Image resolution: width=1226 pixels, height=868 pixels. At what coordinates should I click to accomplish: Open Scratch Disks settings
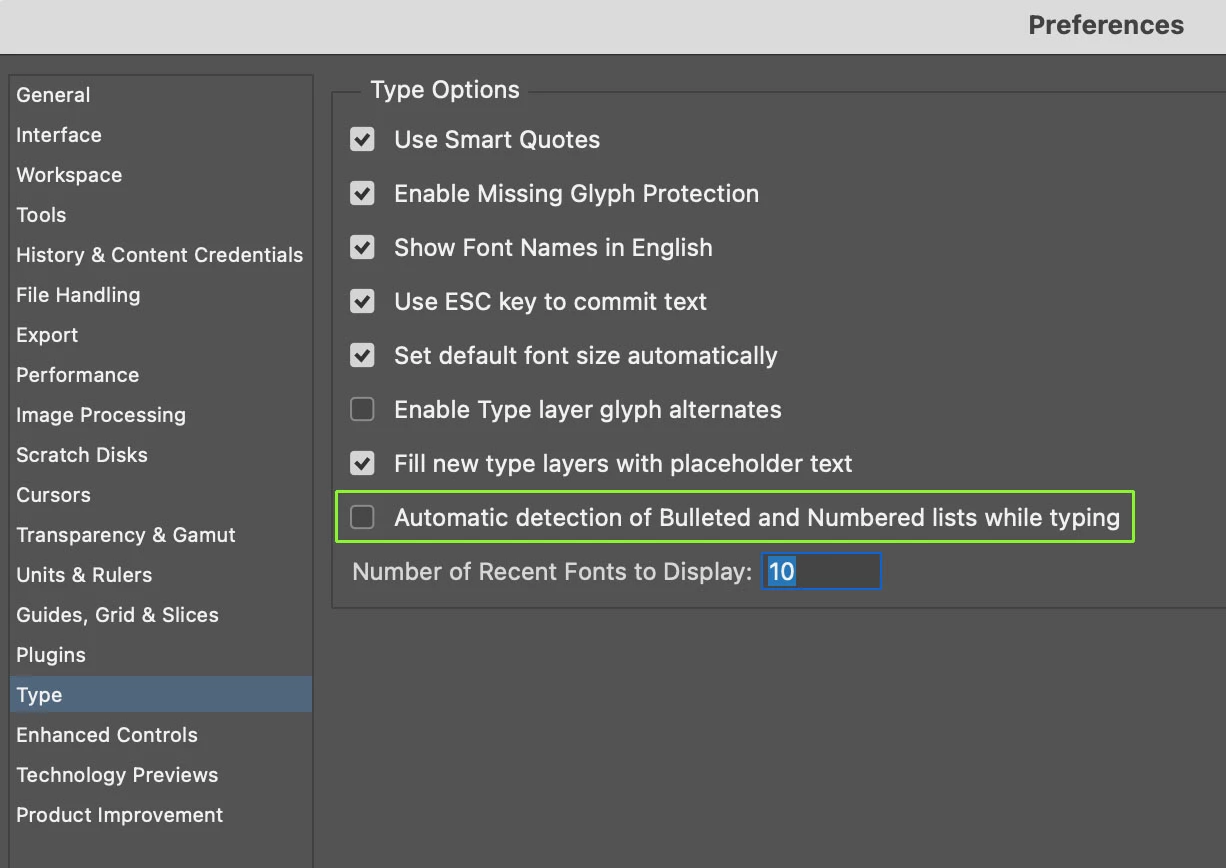[x=82, y=455]
